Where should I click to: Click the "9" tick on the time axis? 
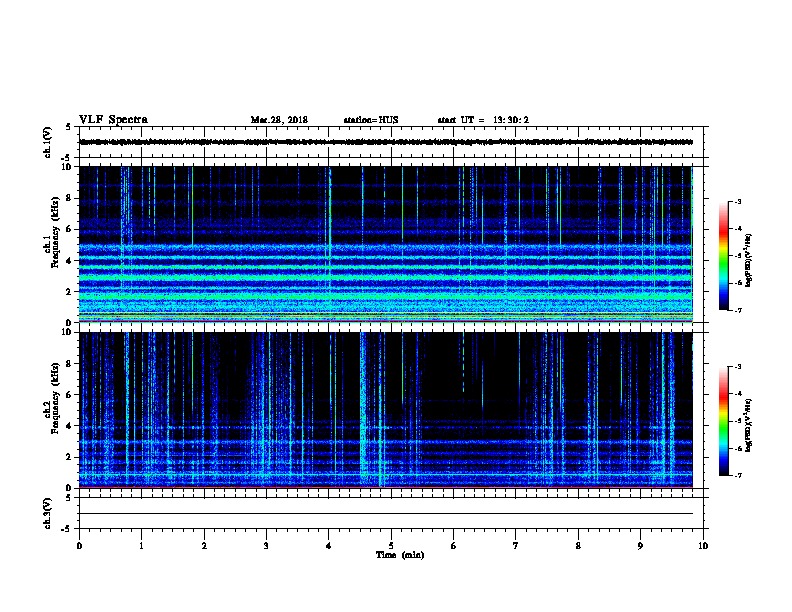640,546
